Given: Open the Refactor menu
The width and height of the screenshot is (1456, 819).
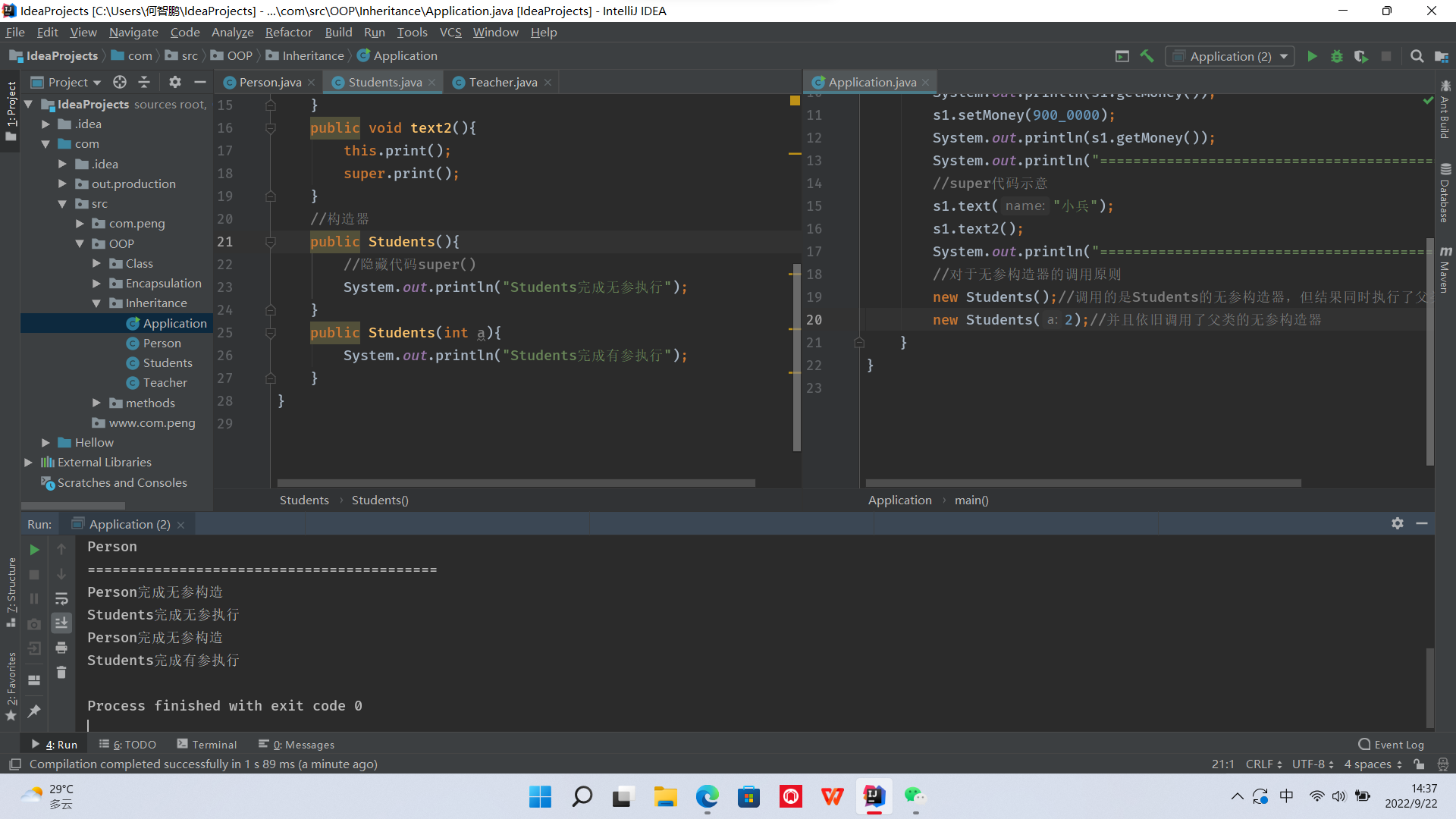Looking at the screenshot, I should tap(288, 32).
